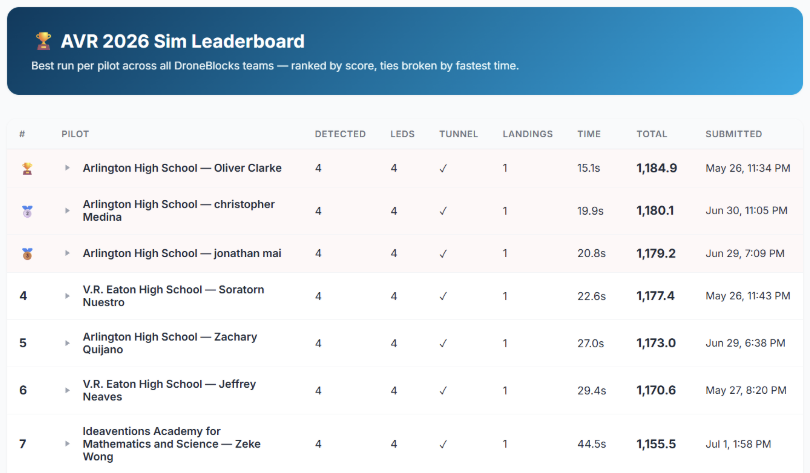
Task: Click the trophy icon beside AVR 2026 Sim Leaderboard
Action: pos(43,41)
